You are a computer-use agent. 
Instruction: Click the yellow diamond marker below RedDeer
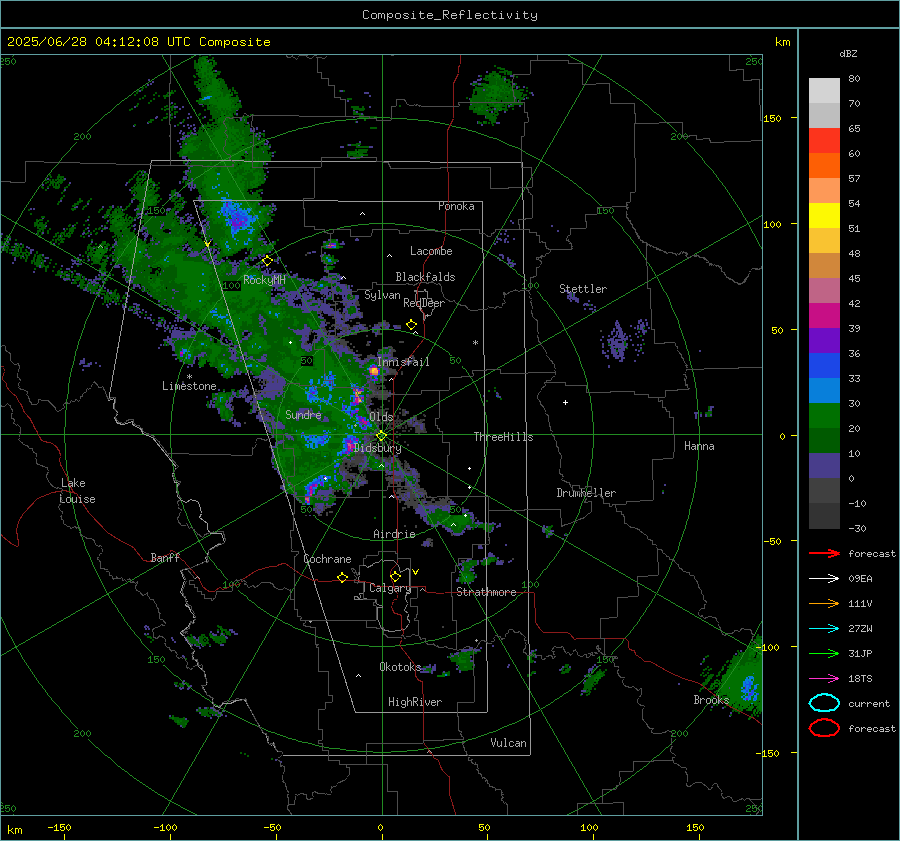[x=411, y=325]
